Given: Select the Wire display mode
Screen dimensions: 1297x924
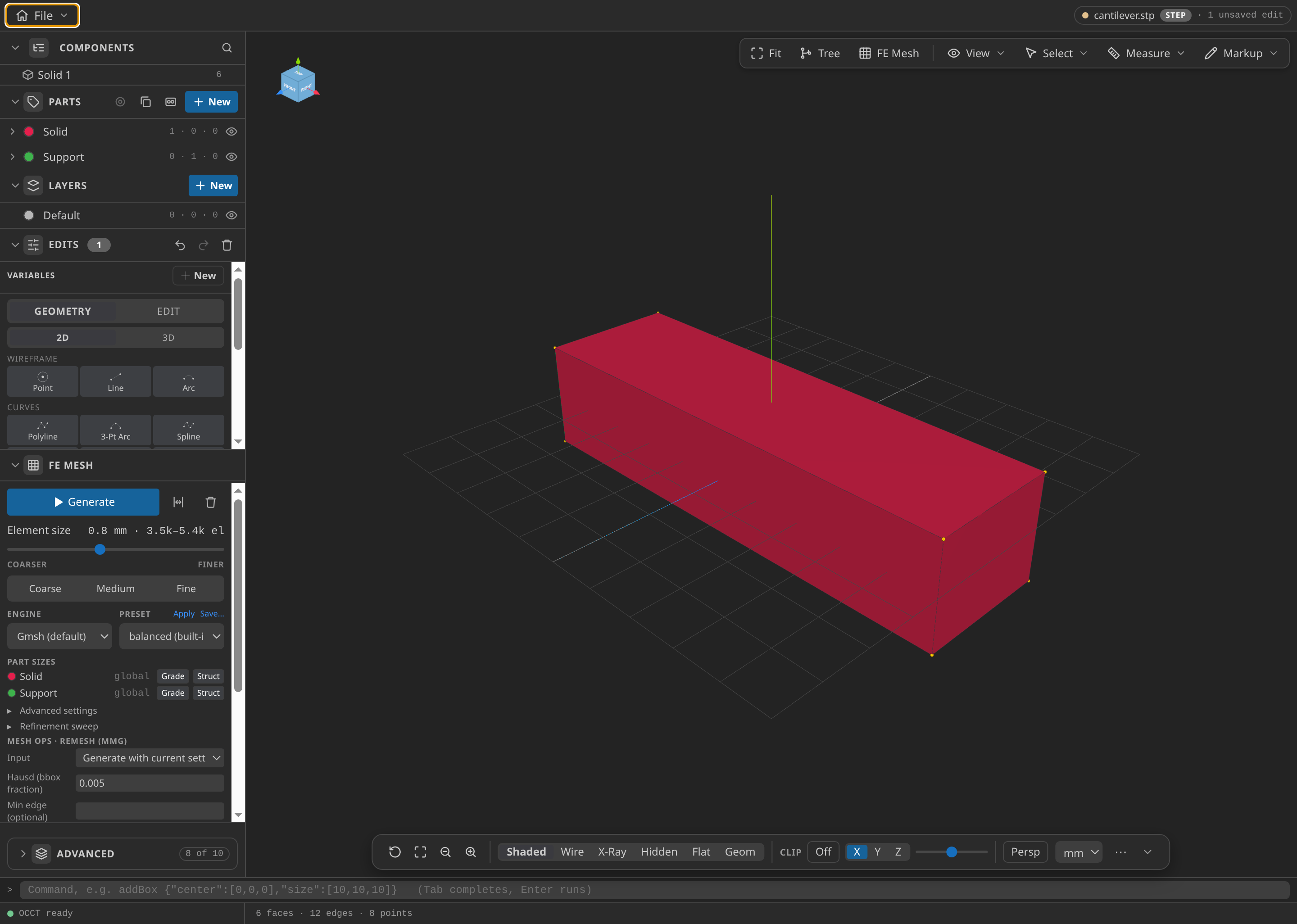Looking at the screenshot, I should point(571,852).
